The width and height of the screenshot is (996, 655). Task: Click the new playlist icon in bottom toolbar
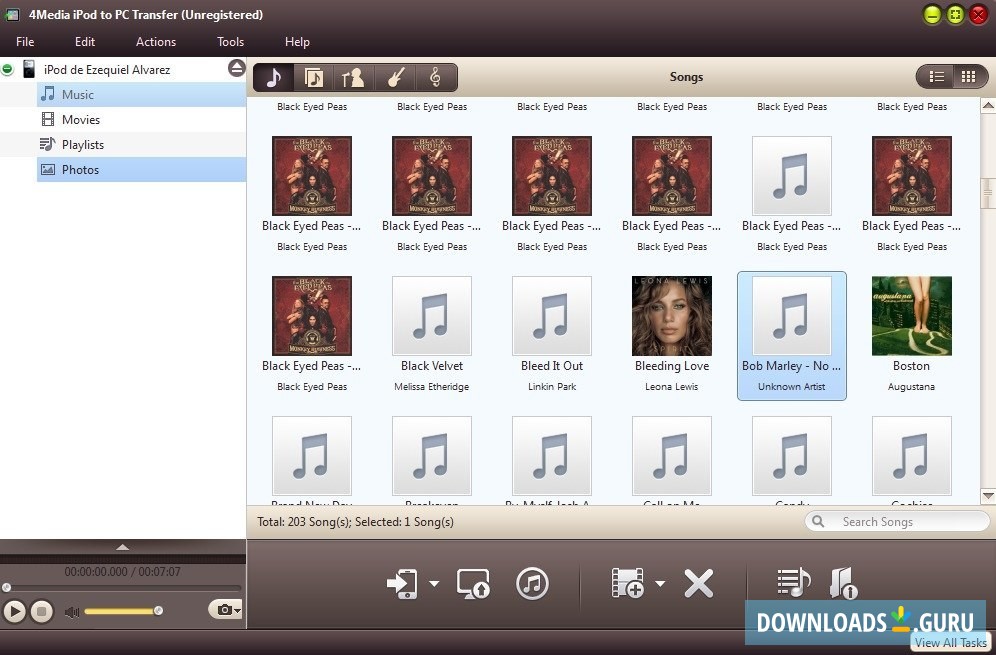(793, 583)
